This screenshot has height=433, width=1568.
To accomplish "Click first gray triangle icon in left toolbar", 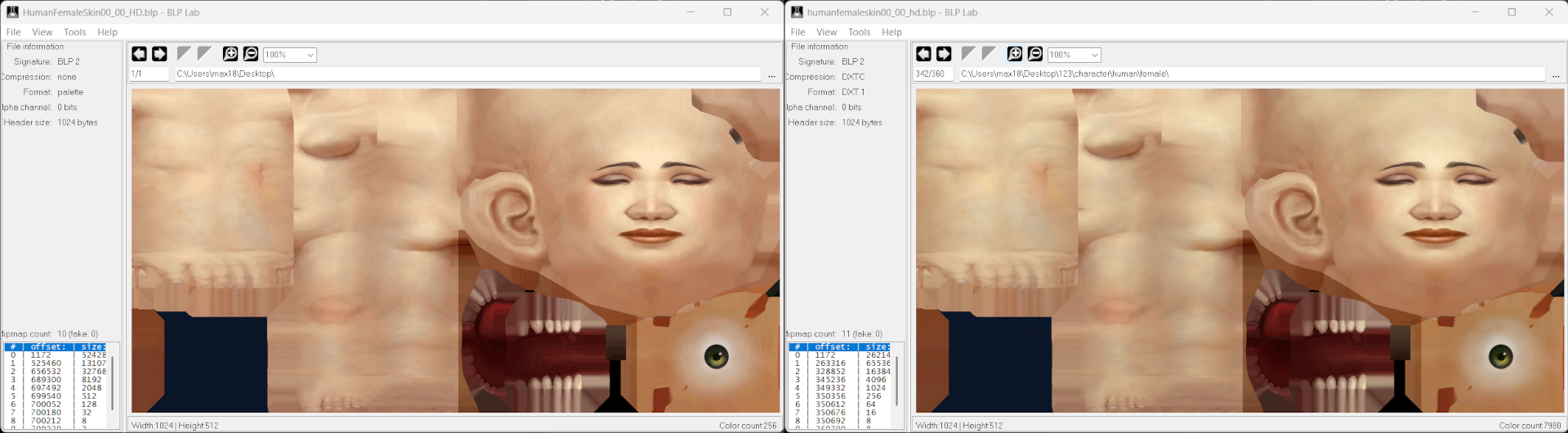I will tap(184, 54).
